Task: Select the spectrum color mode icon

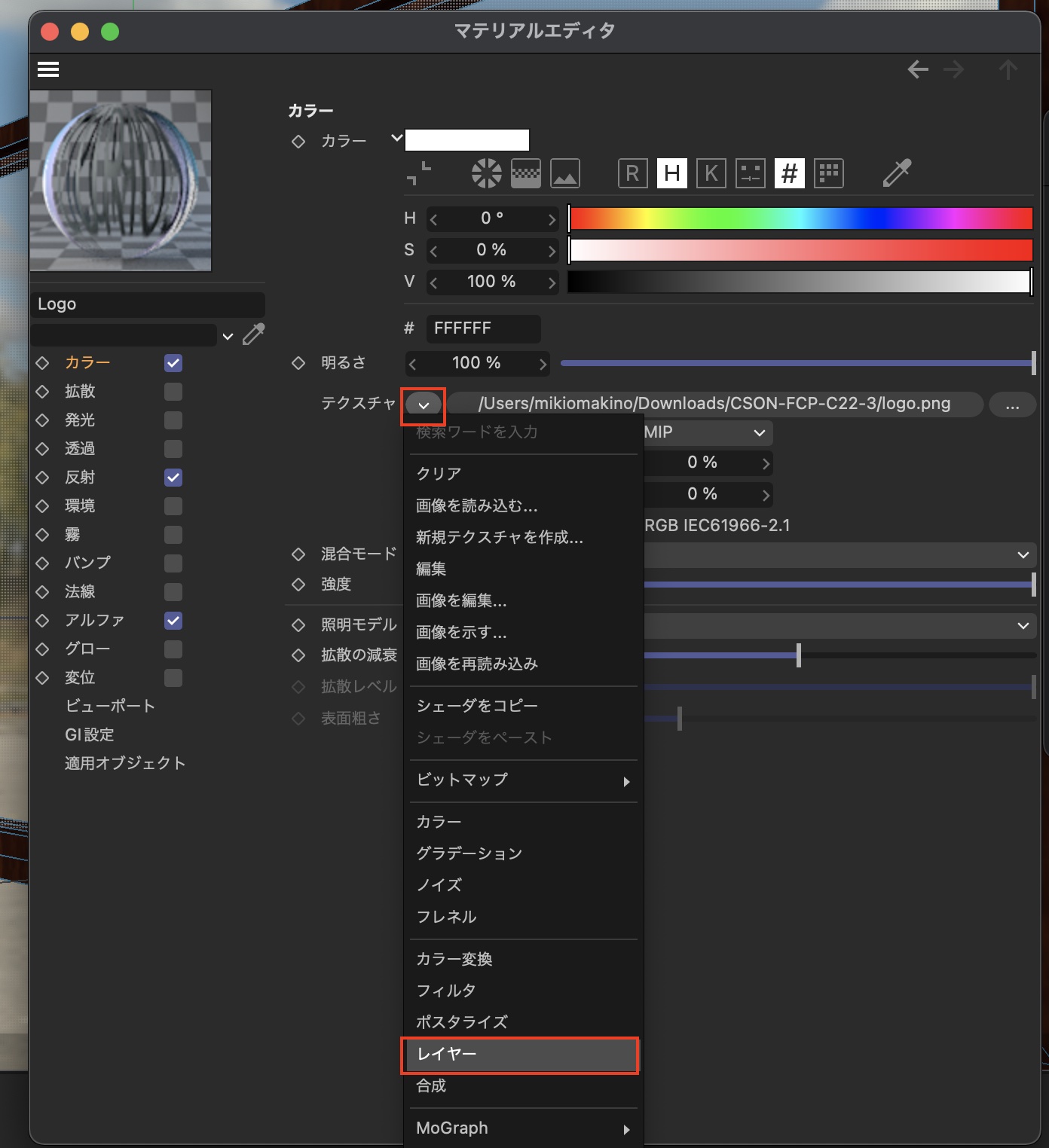Action: (526, 173)
